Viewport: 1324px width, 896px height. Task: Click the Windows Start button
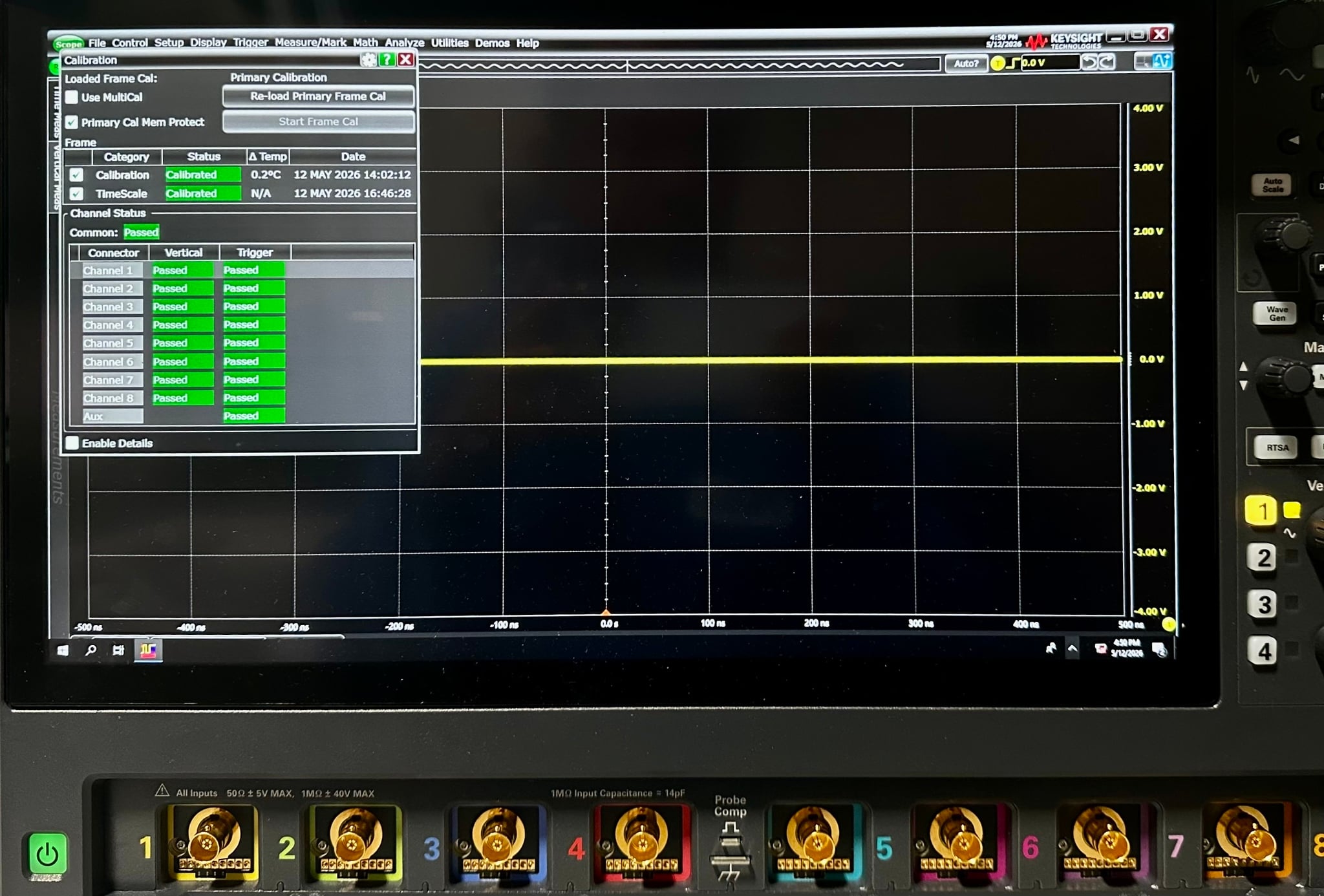click(63, 650)
